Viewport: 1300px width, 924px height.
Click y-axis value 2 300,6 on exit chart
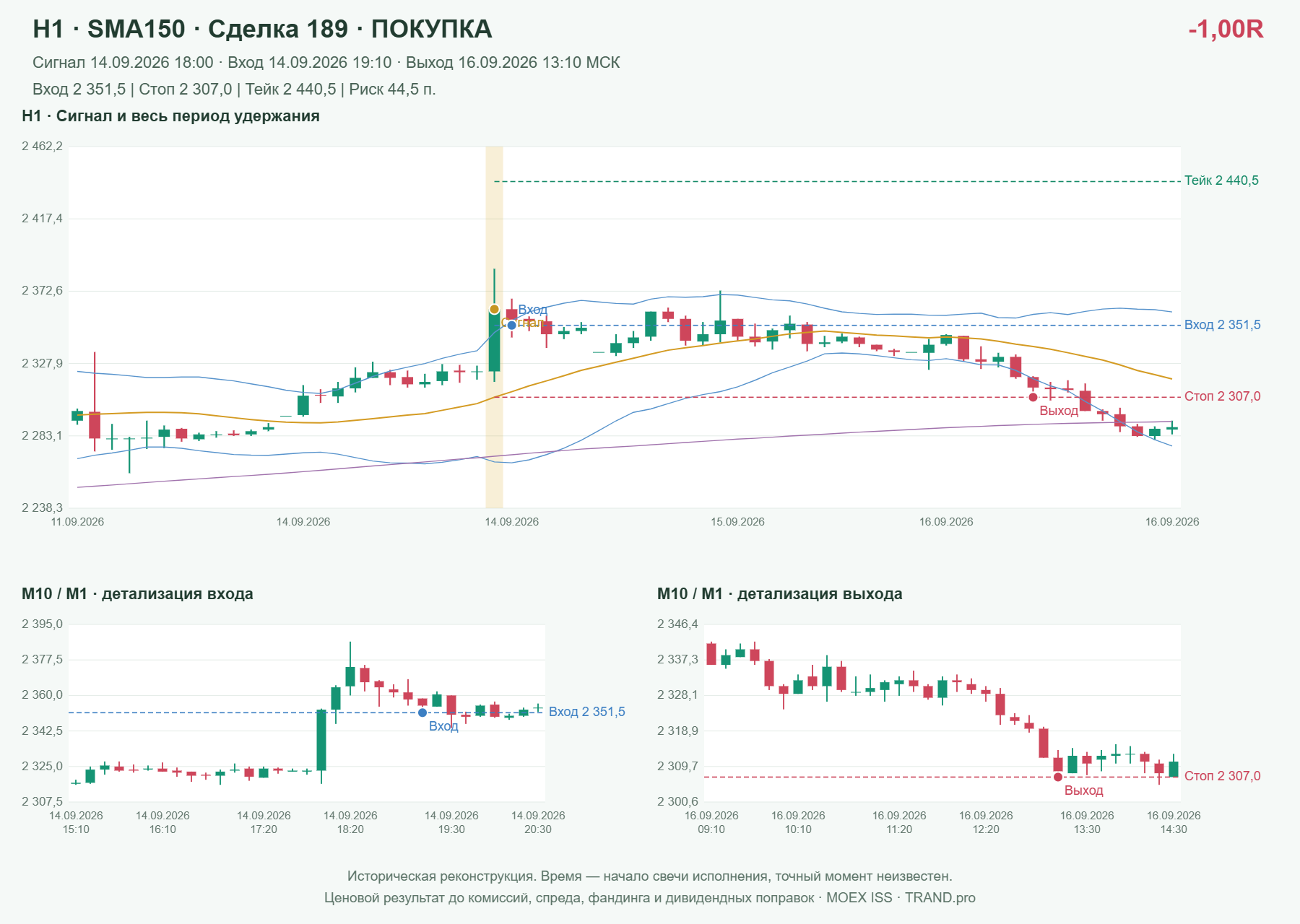pos(677,801)
